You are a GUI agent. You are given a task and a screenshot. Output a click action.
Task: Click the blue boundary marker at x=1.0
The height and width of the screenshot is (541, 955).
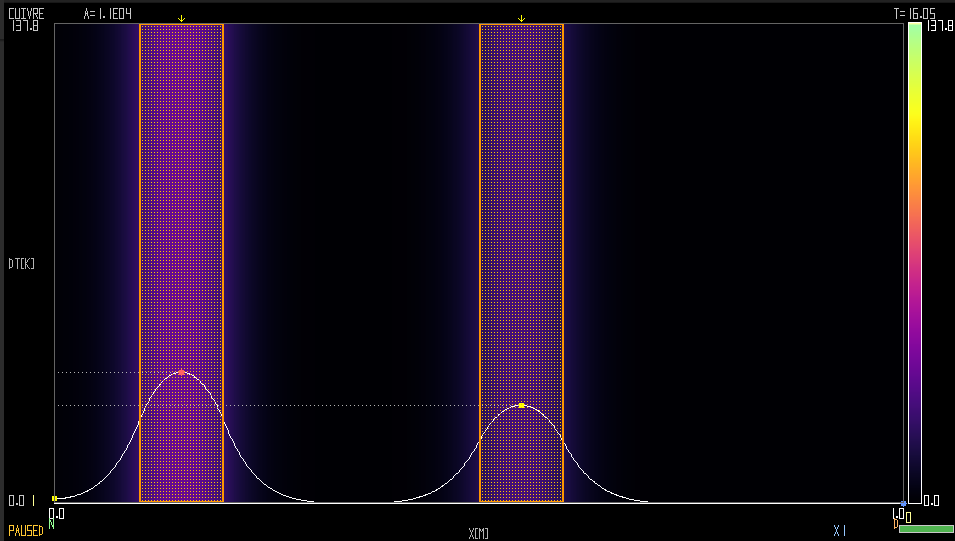(903, 503)
